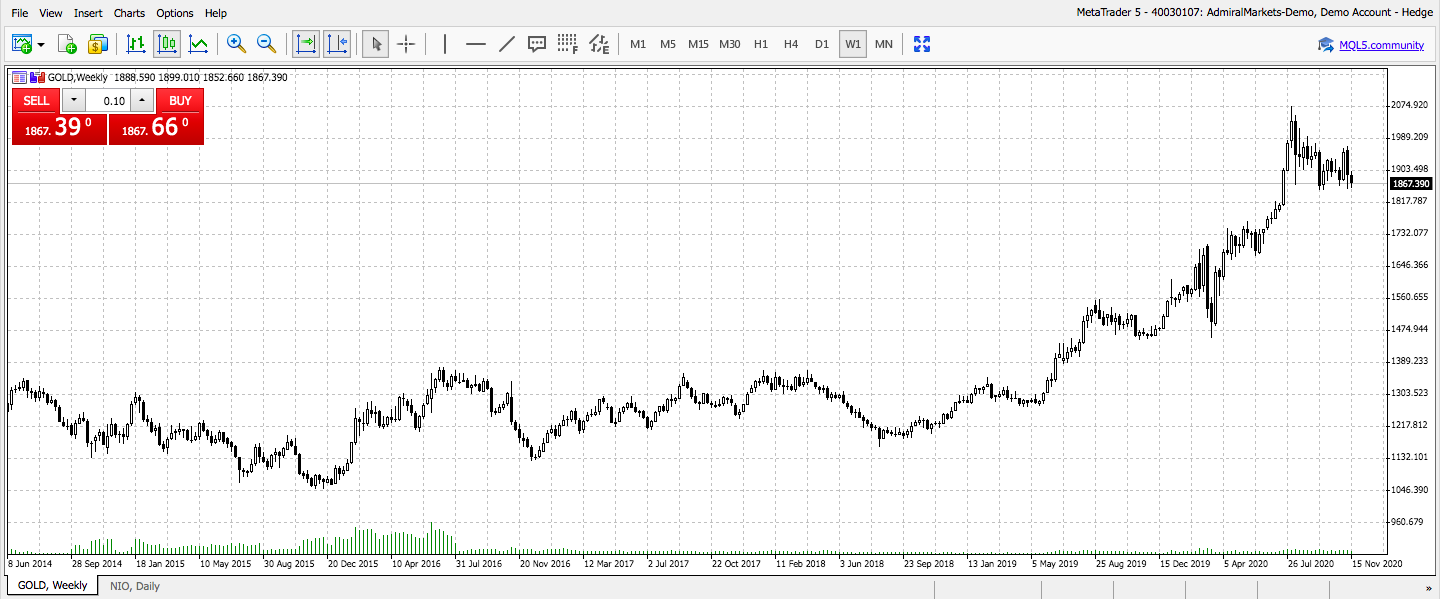Viewport: 1440px width, 599px height.
Task: Select the H4 timeframe
Action: (x=791, y=44)
